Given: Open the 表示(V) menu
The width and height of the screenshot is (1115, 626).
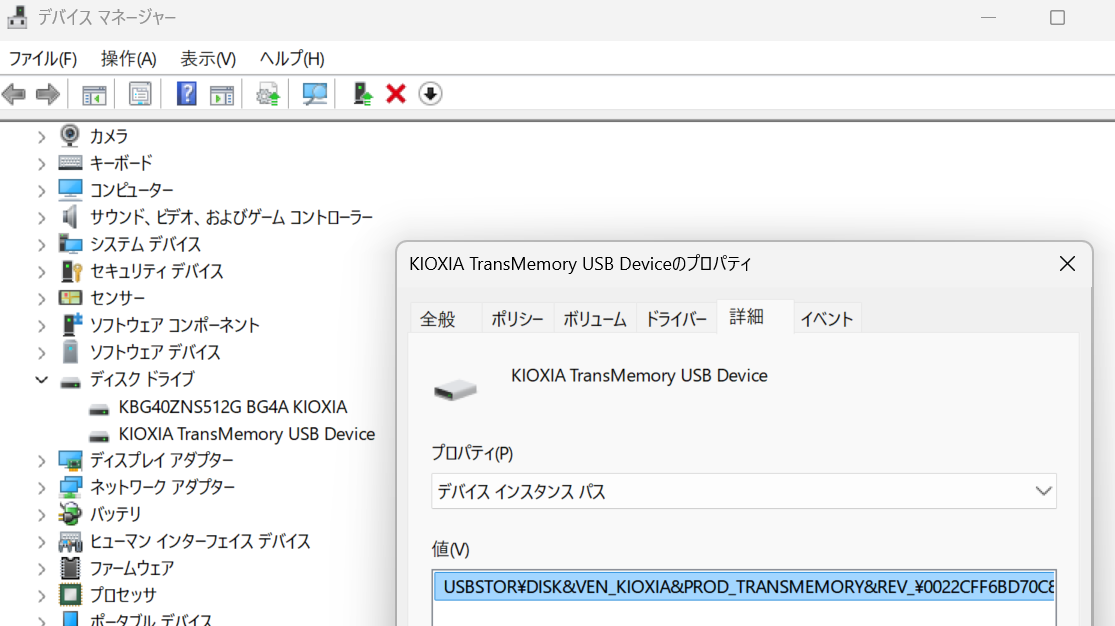Looking at the screenshot, I should (208, 58).
